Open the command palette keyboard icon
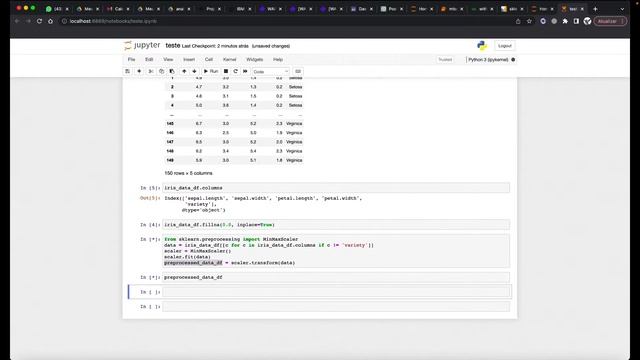The width and height of the screenshot is (640, 360). click(298, 71)
